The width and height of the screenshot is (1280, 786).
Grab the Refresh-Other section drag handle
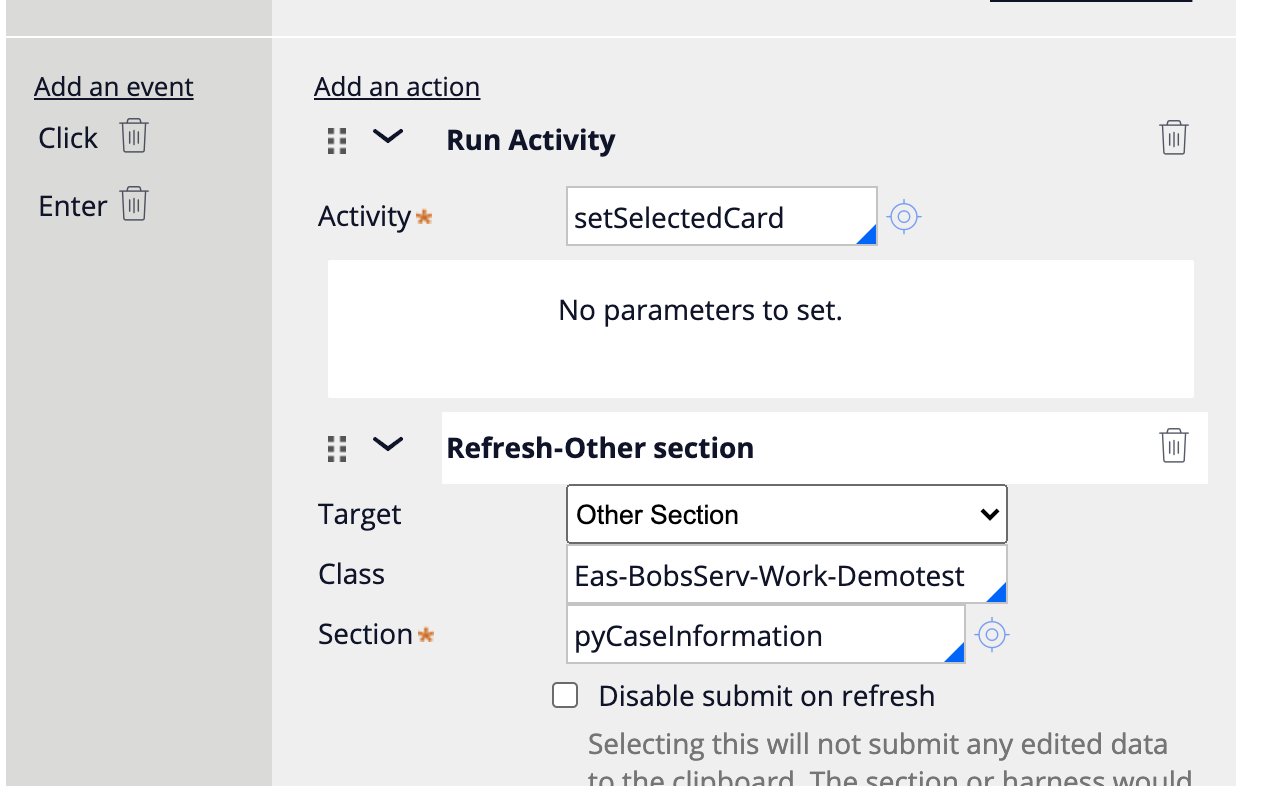336,447
